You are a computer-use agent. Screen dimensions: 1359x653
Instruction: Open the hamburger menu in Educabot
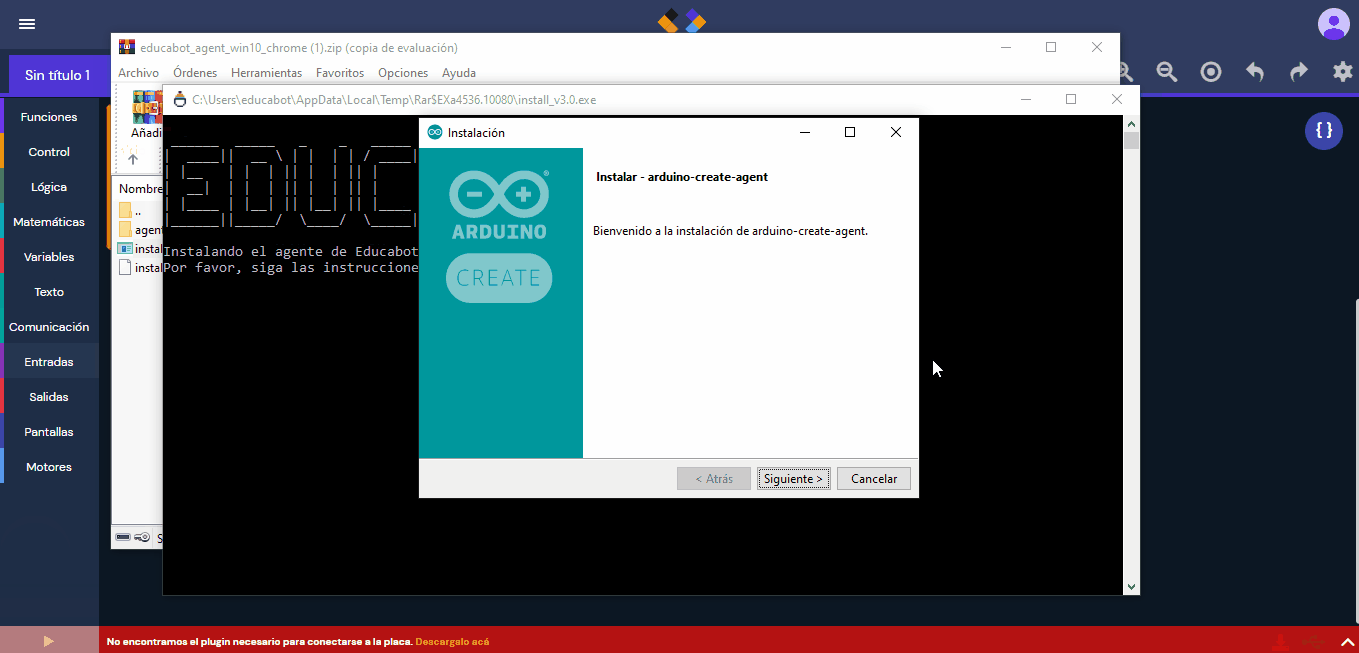click(27, 24)
